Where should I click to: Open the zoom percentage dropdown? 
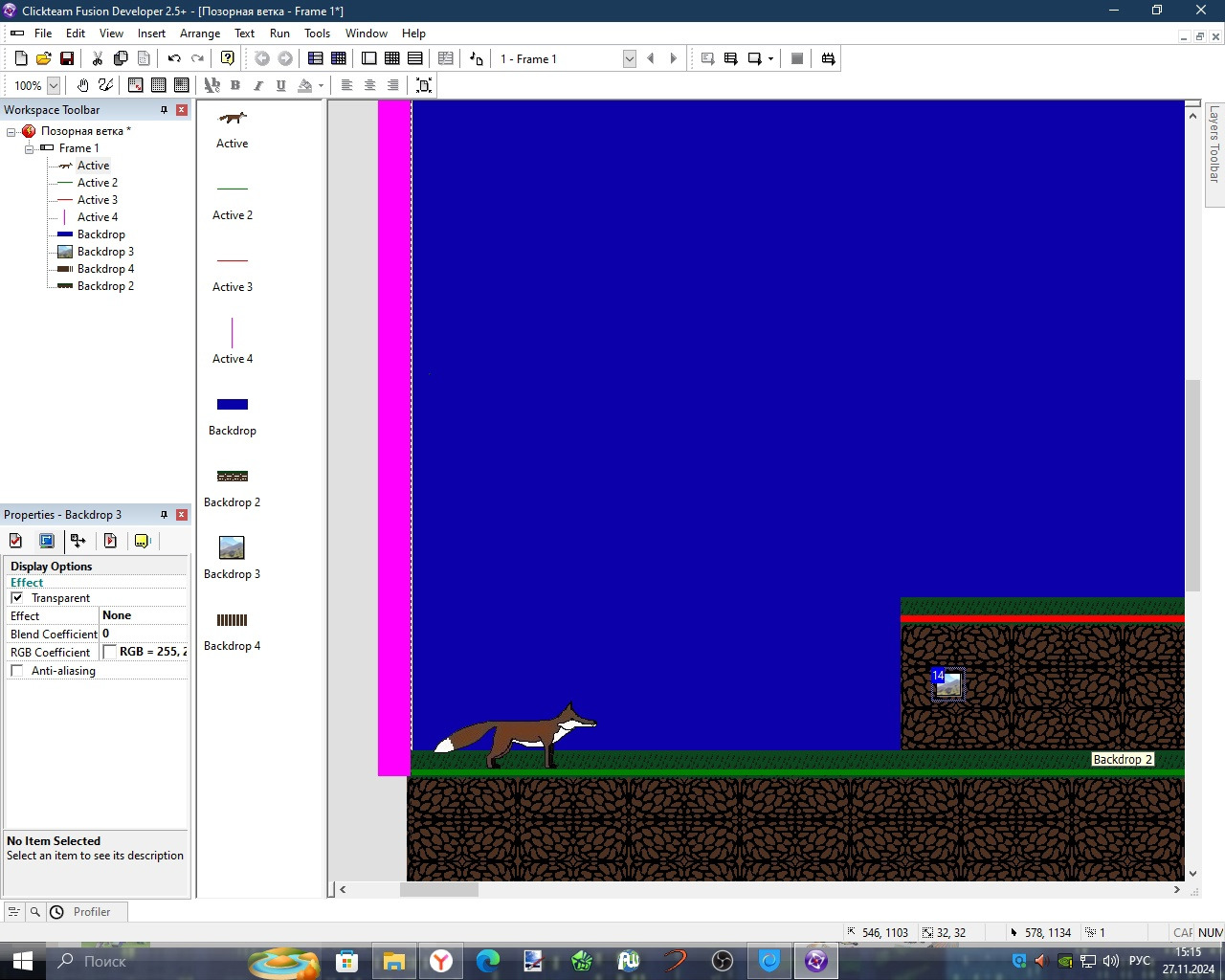(x=54, y=85)
